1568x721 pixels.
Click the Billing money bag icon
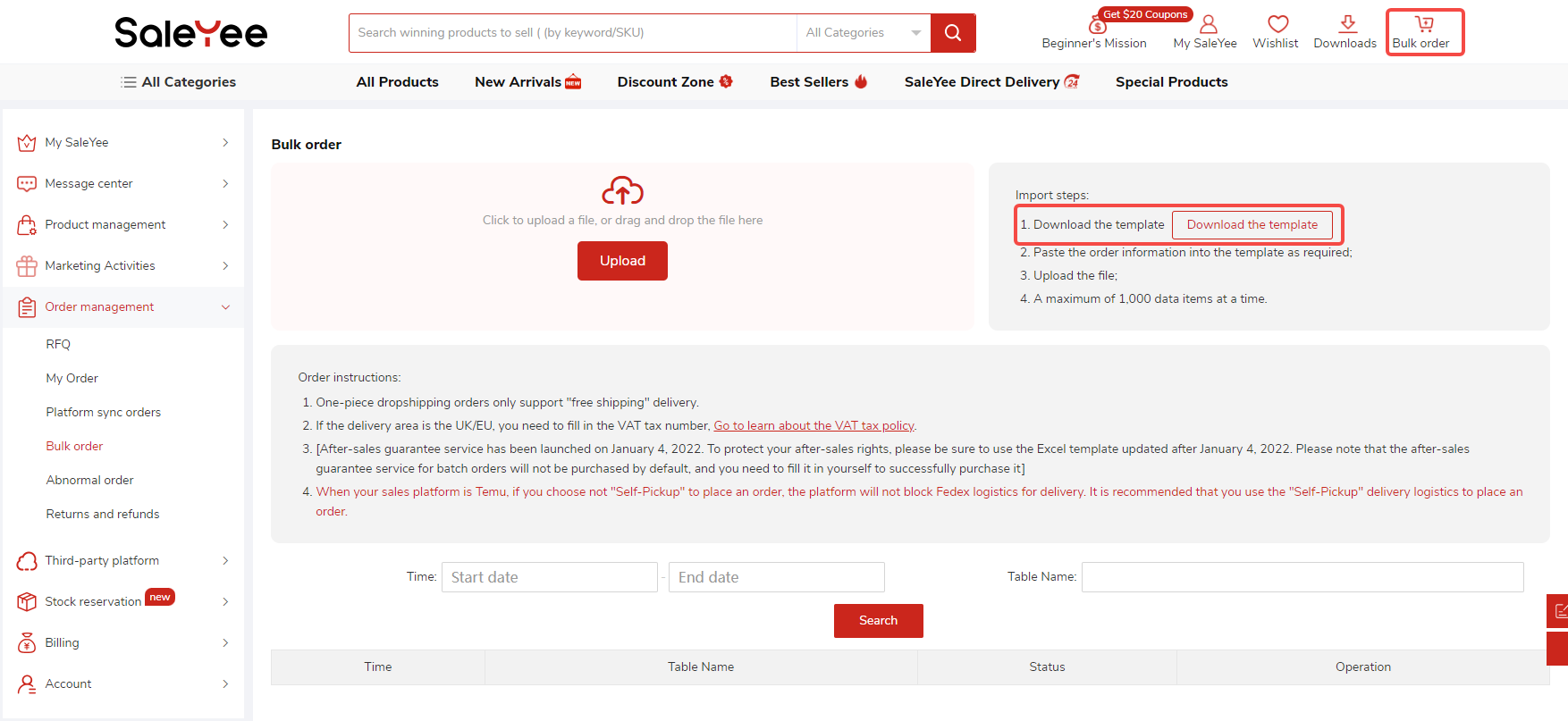pyautogui.click(x=27, y=643)
